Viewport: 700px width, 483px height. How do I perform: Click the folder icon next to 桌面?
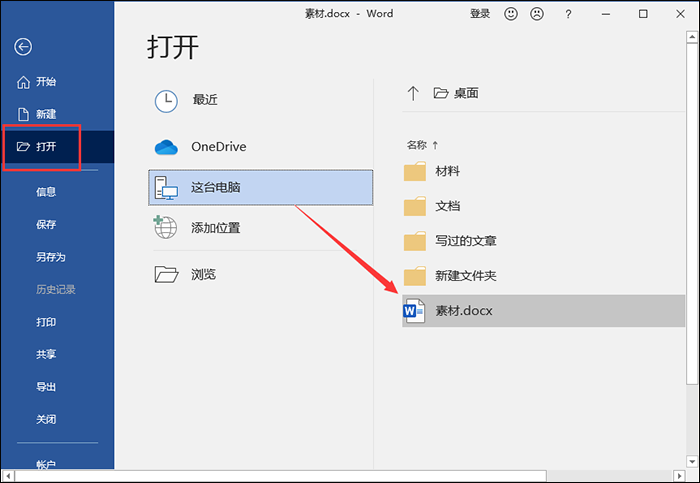pyautogui.click(x=441, y=93)
